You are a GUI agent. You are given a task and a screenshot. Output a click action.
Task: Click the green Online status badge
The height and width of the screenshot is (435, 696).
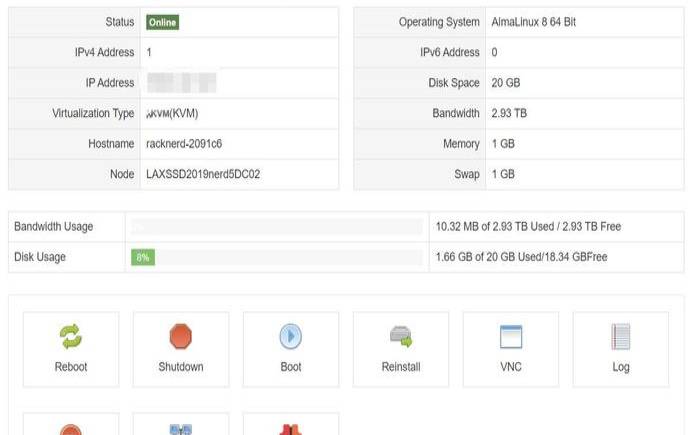[x=162, y=22]
